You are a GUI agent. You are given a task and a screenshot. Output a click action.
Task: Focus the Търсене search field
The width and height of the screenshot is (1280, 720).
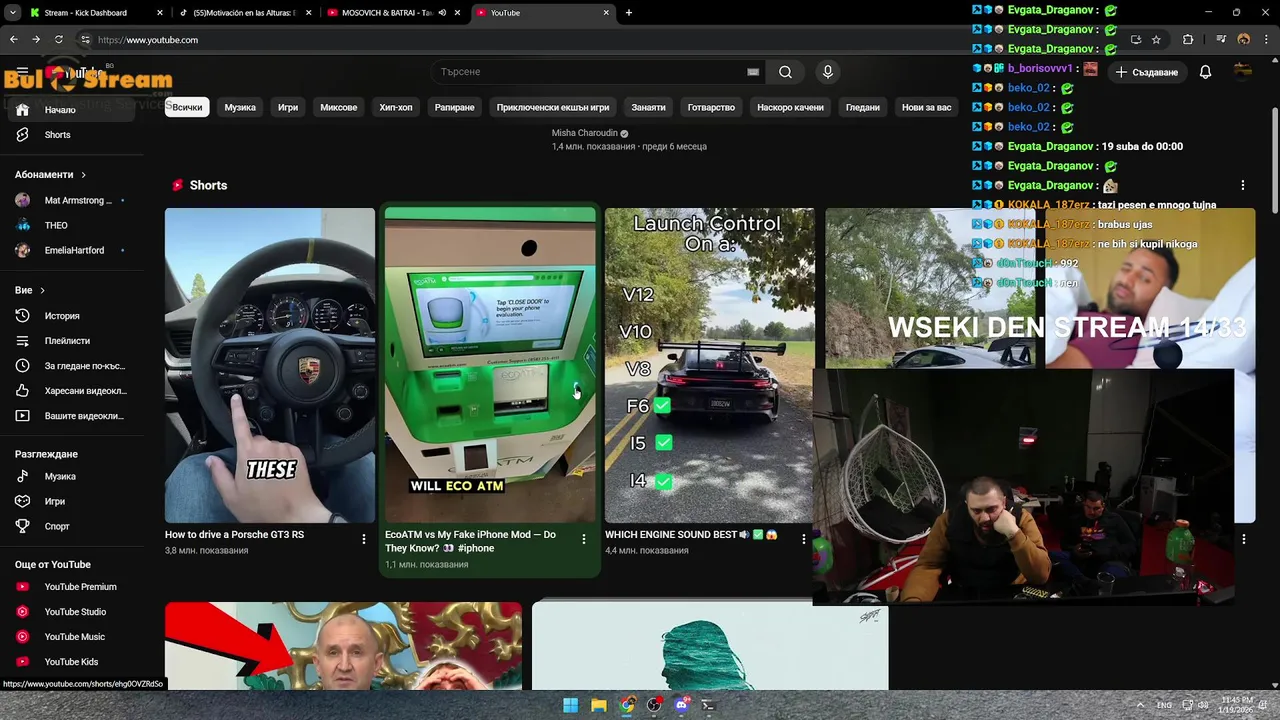[590, 72]
